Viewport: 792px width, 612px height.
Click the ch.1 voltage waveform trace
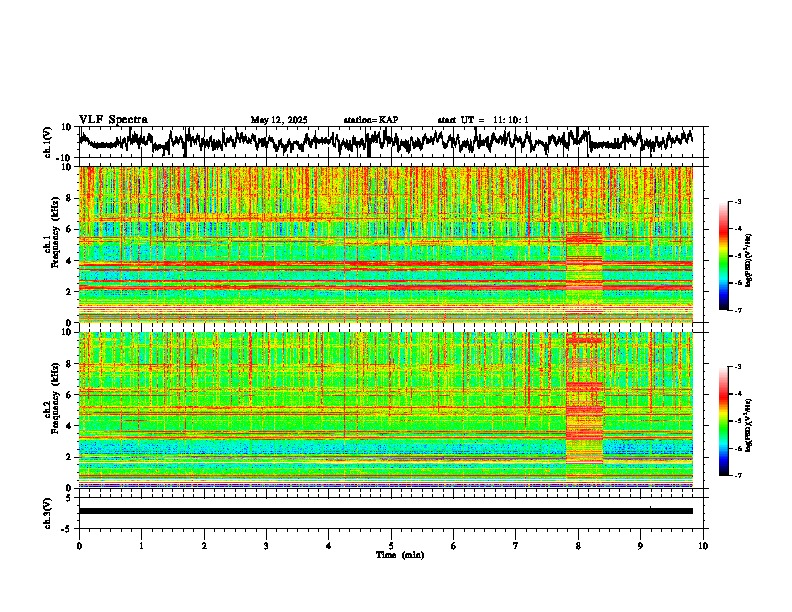(x=386, y=141)
